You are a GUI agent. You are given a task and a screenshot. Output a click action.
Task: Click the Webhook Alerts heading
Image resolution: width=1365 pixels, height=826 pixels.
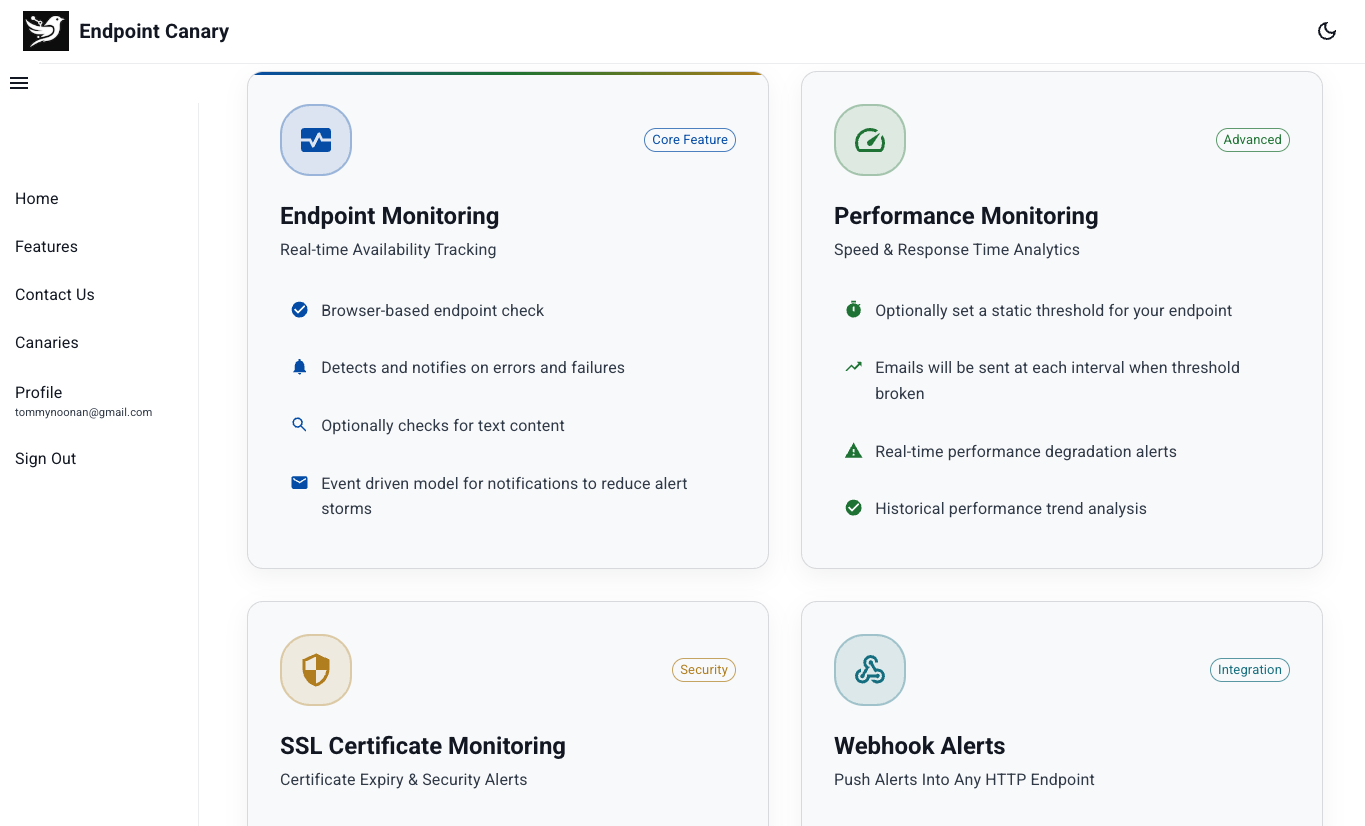tap(919, 746)
